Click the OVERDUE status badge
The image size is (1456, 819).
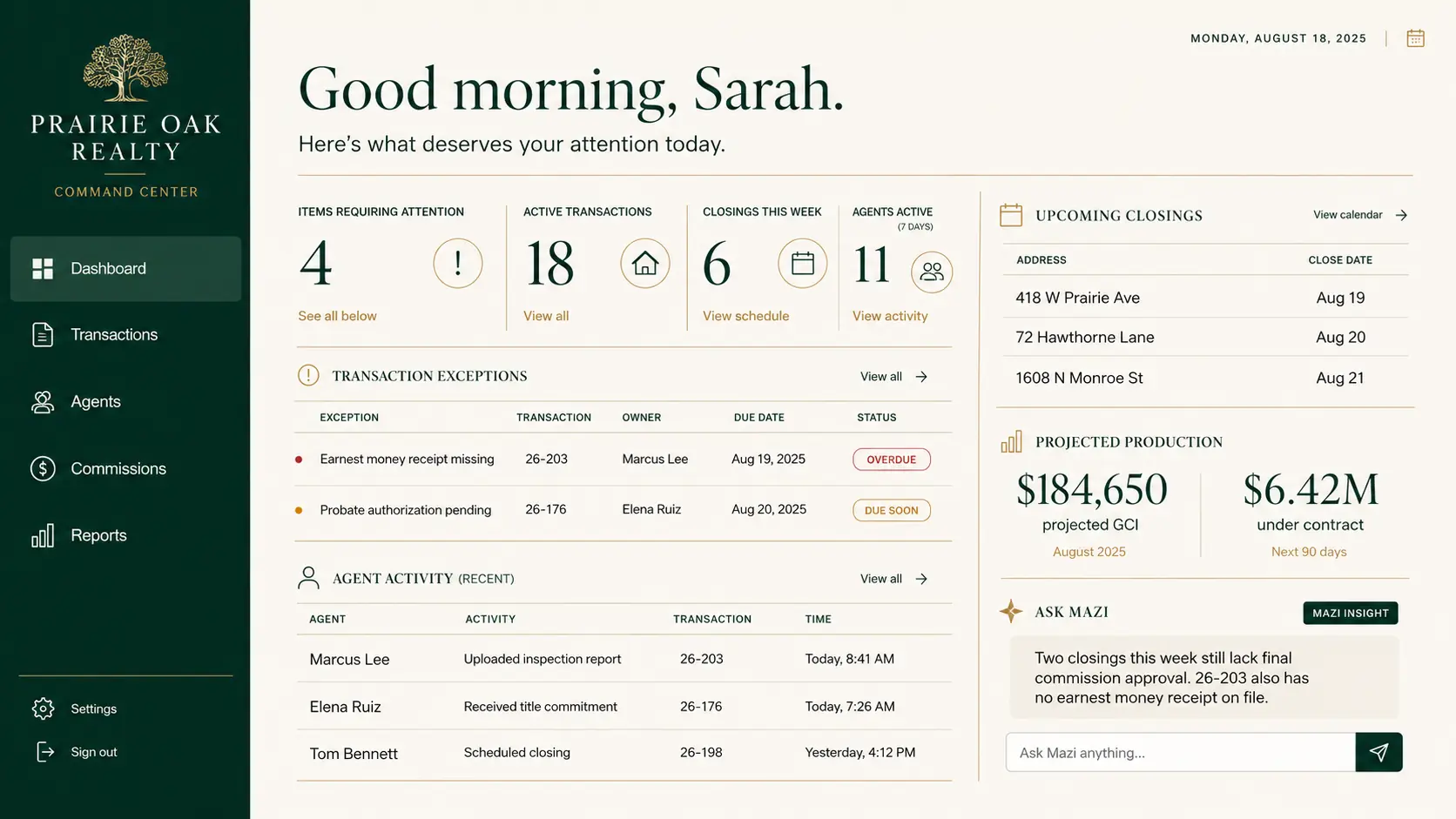(x=892, y=460)
